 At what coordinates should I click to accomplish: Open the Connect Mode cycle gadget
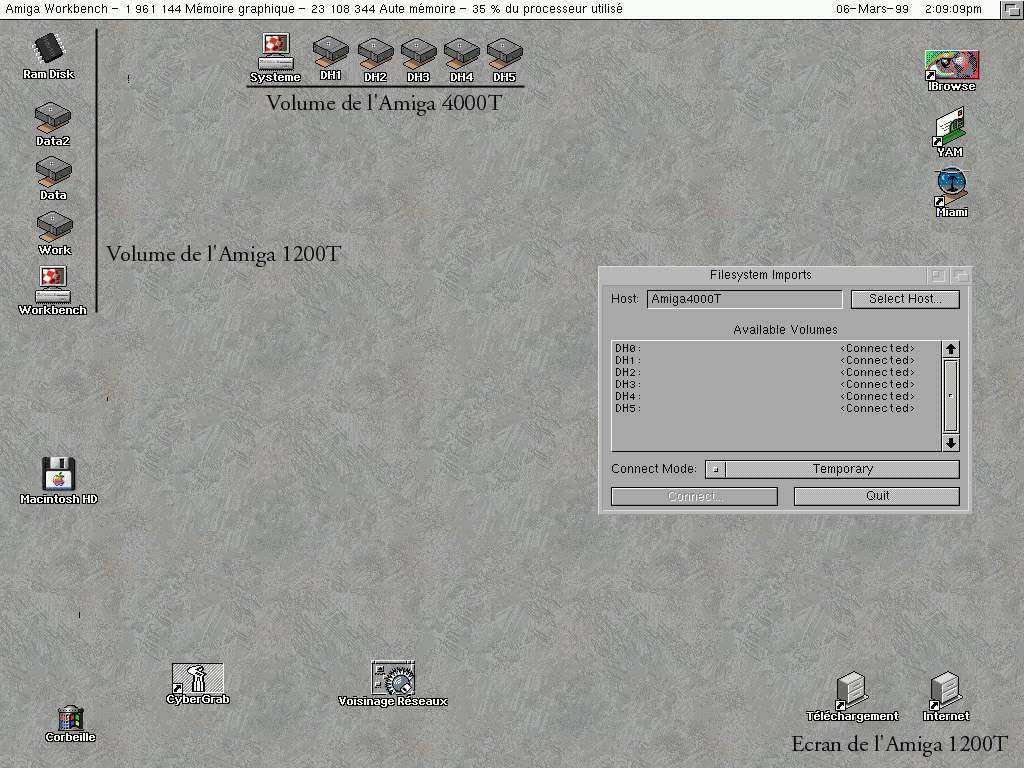pos(832,469)
